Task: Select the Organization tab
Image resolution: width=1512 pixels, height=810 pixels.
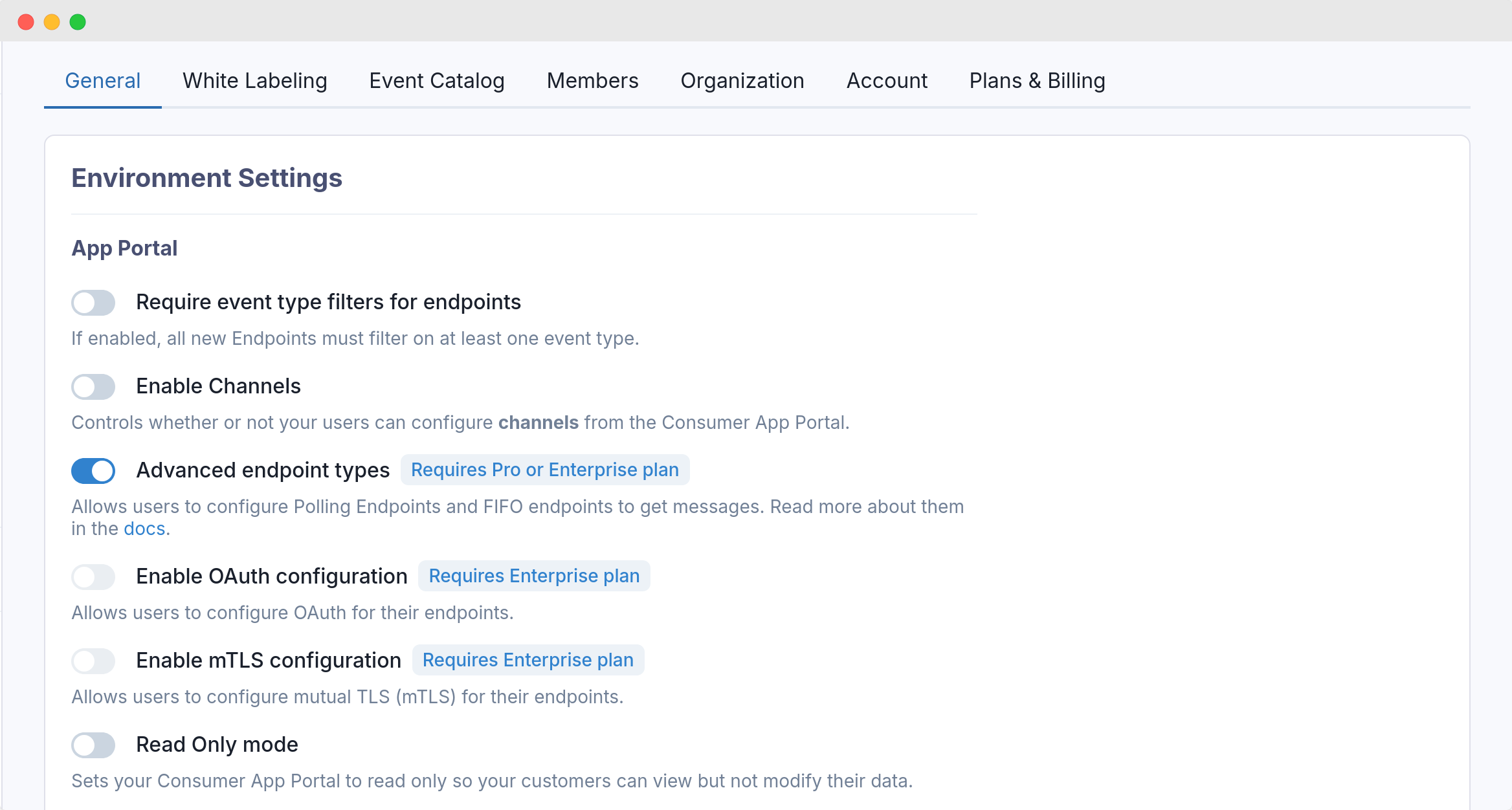Action: [742, 81]
